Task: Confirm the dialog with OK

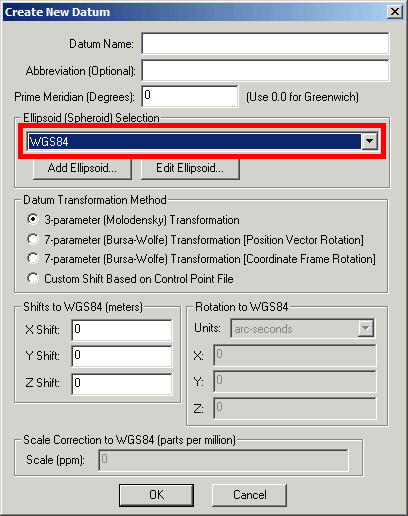Action: click(156, 495)
